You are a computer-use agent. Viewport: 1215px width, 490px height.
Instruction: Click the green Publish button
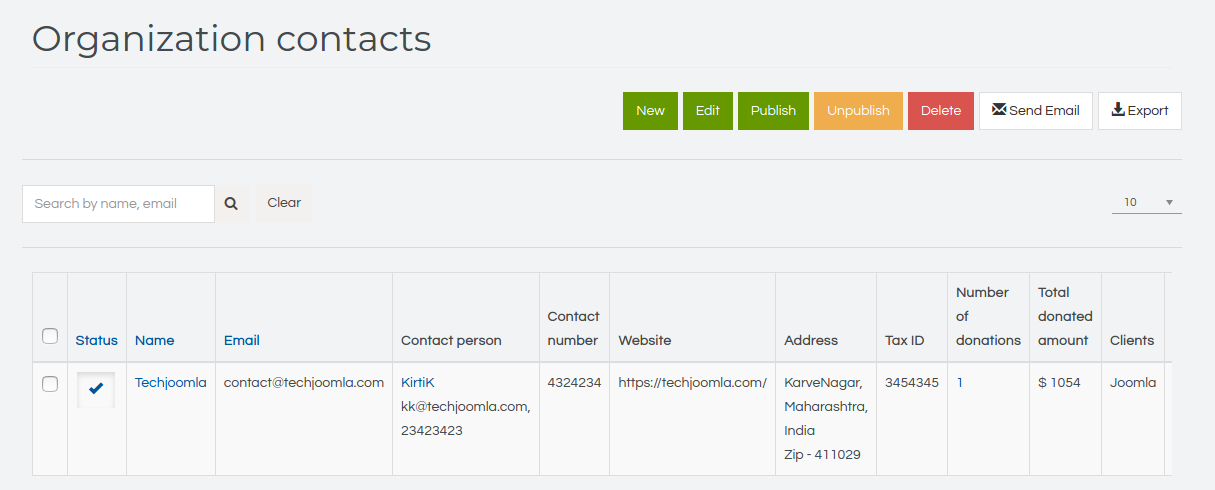click(773, 111)
